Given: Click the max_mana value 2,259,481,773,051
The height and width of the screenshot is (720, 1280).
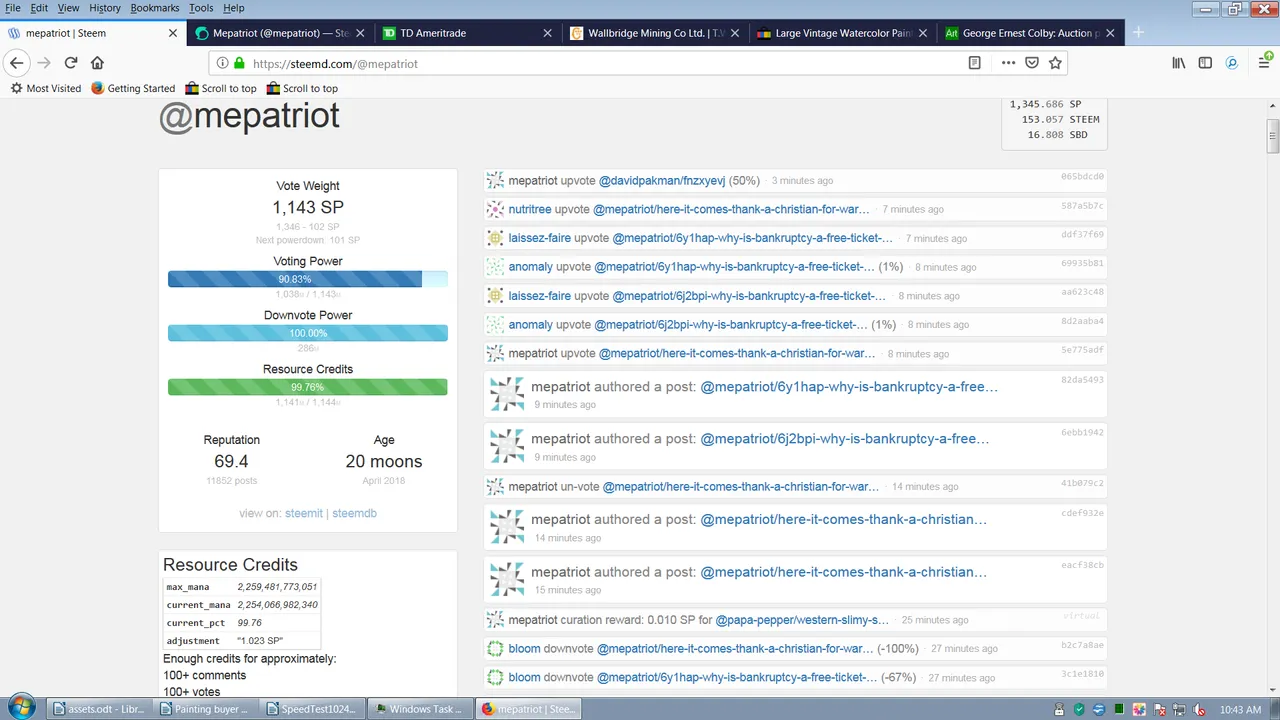Looking at the screenshot, I should click(x=277, y=587).
